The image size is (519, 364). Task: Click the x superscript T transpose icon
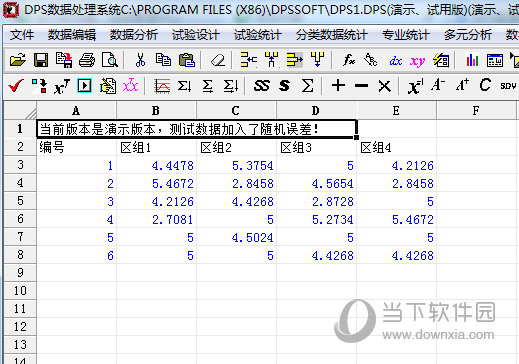[62, 87]
